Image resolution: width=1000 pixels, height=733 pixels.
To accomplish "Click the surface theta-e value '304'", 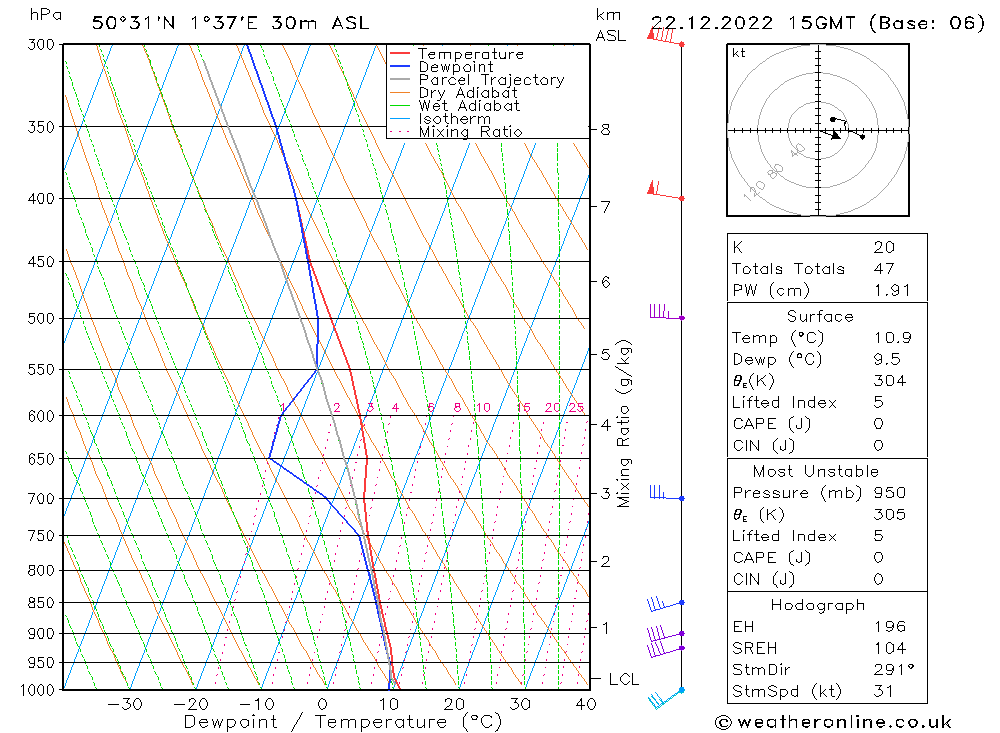I will tap(890, 381).
